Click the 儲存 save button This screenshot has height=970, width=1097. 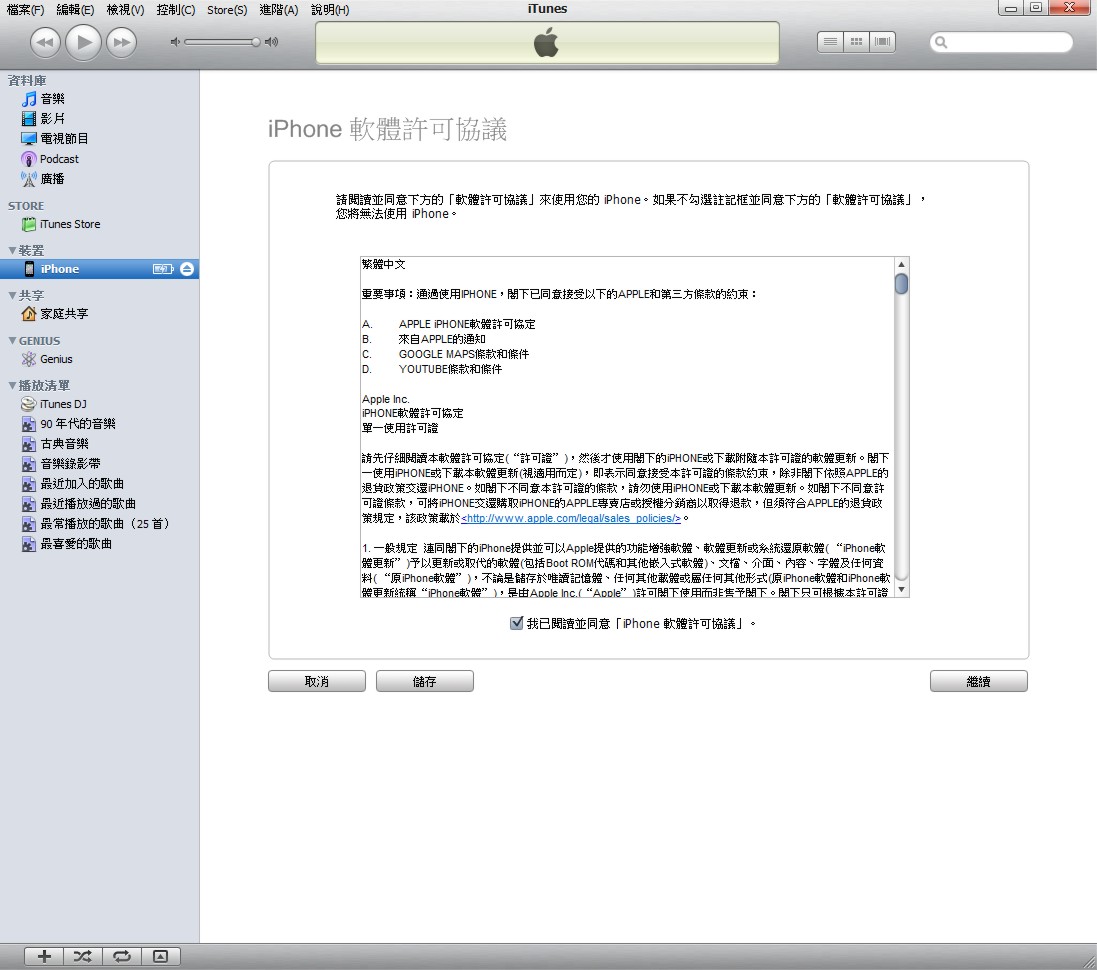point(425,681)
